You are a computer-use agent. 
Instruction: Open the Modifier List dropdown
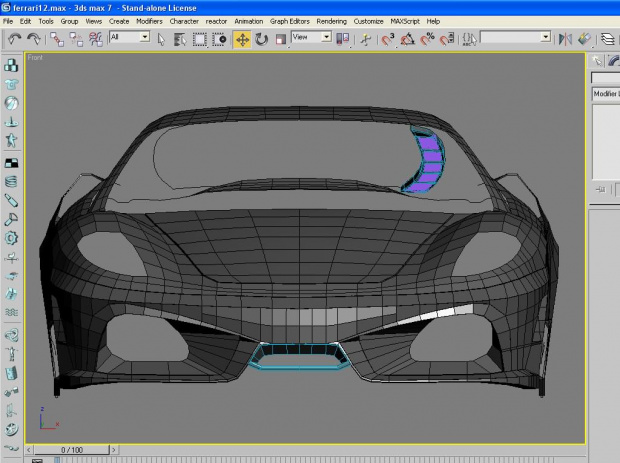coord(606,94)
